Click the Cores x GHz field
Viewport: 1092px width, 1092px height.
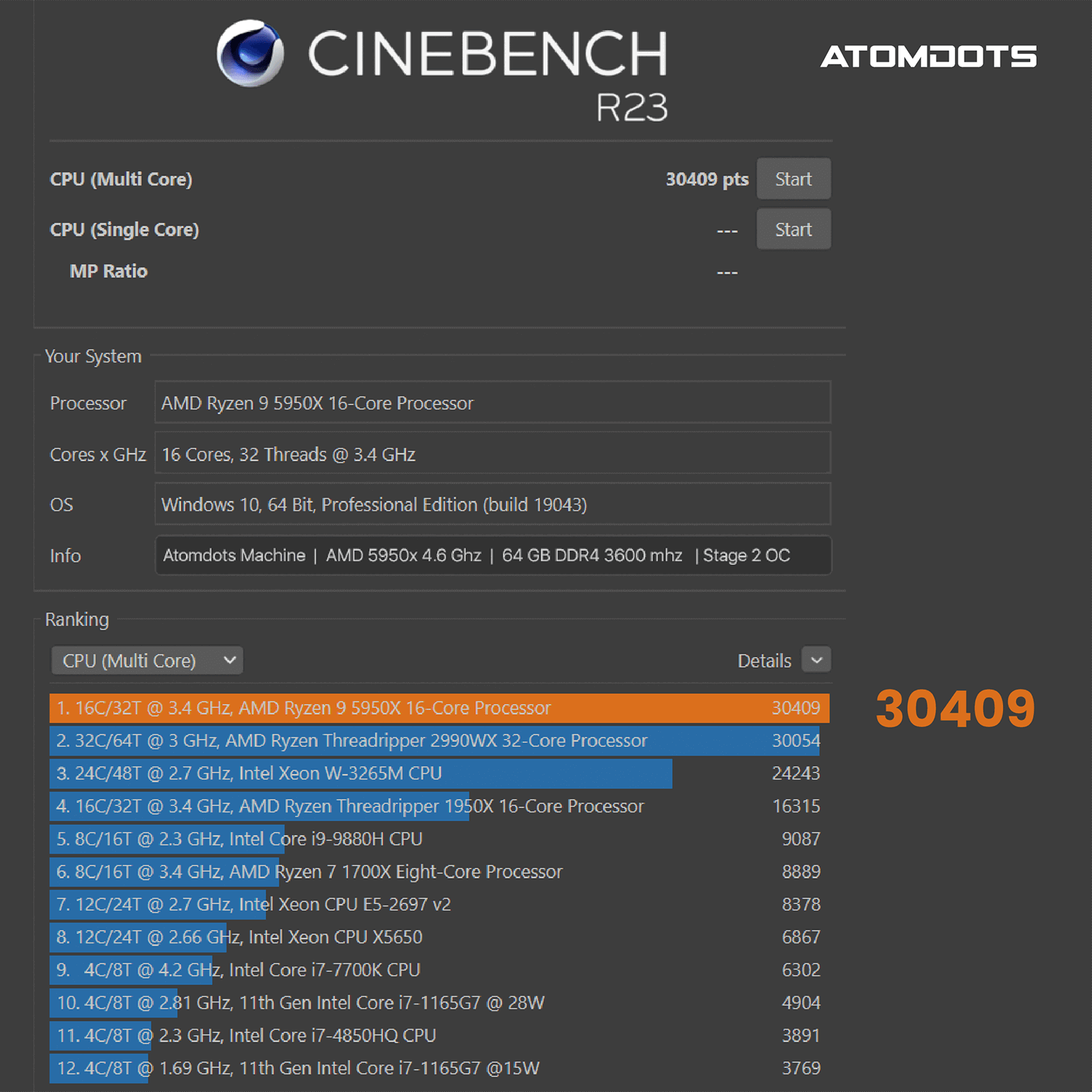492,454
